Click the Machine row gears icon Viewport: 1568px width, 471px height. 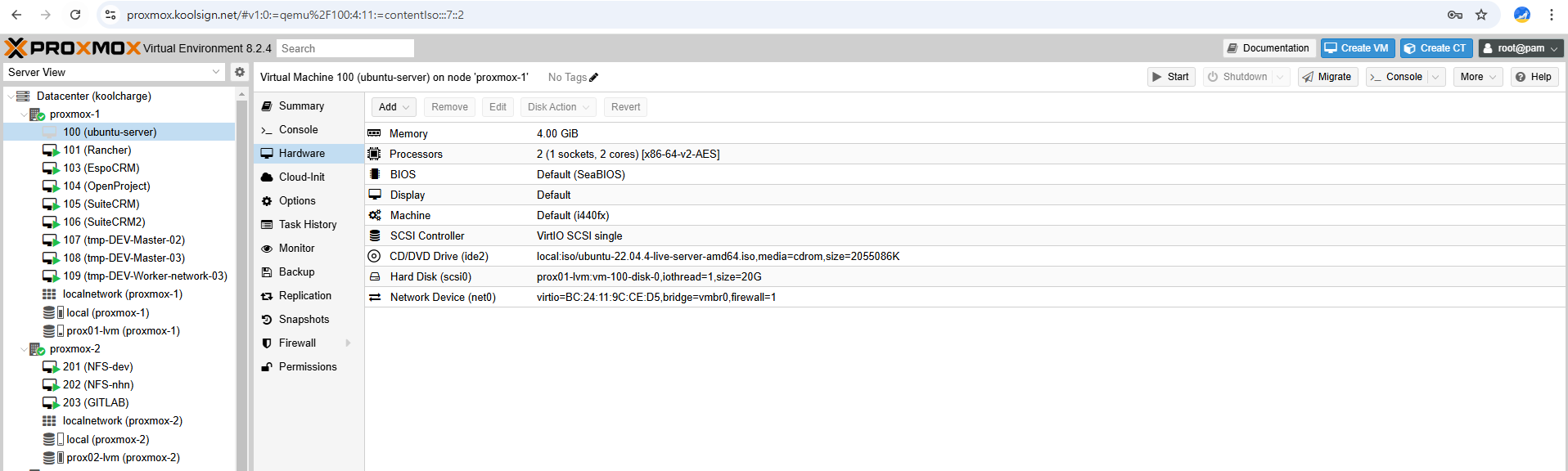pos(375,215)
